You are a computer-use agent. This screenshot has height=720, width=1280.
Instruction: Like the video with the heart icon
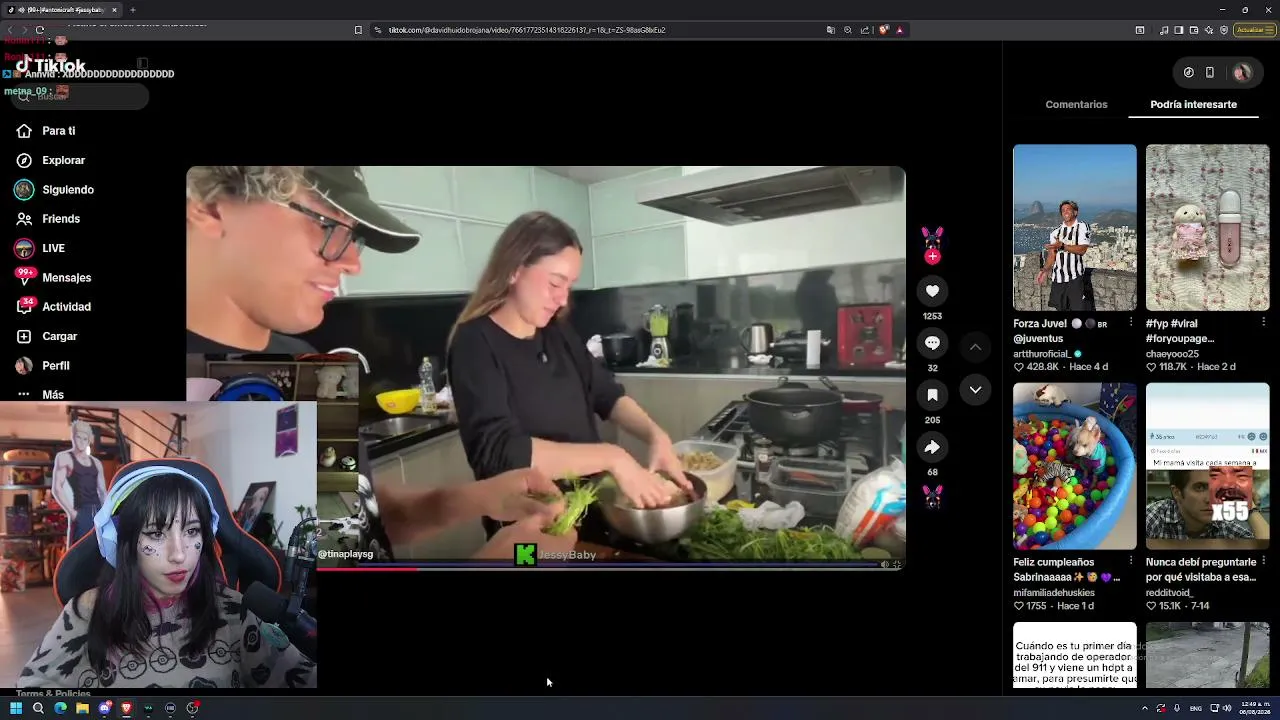tap(932, 291)
